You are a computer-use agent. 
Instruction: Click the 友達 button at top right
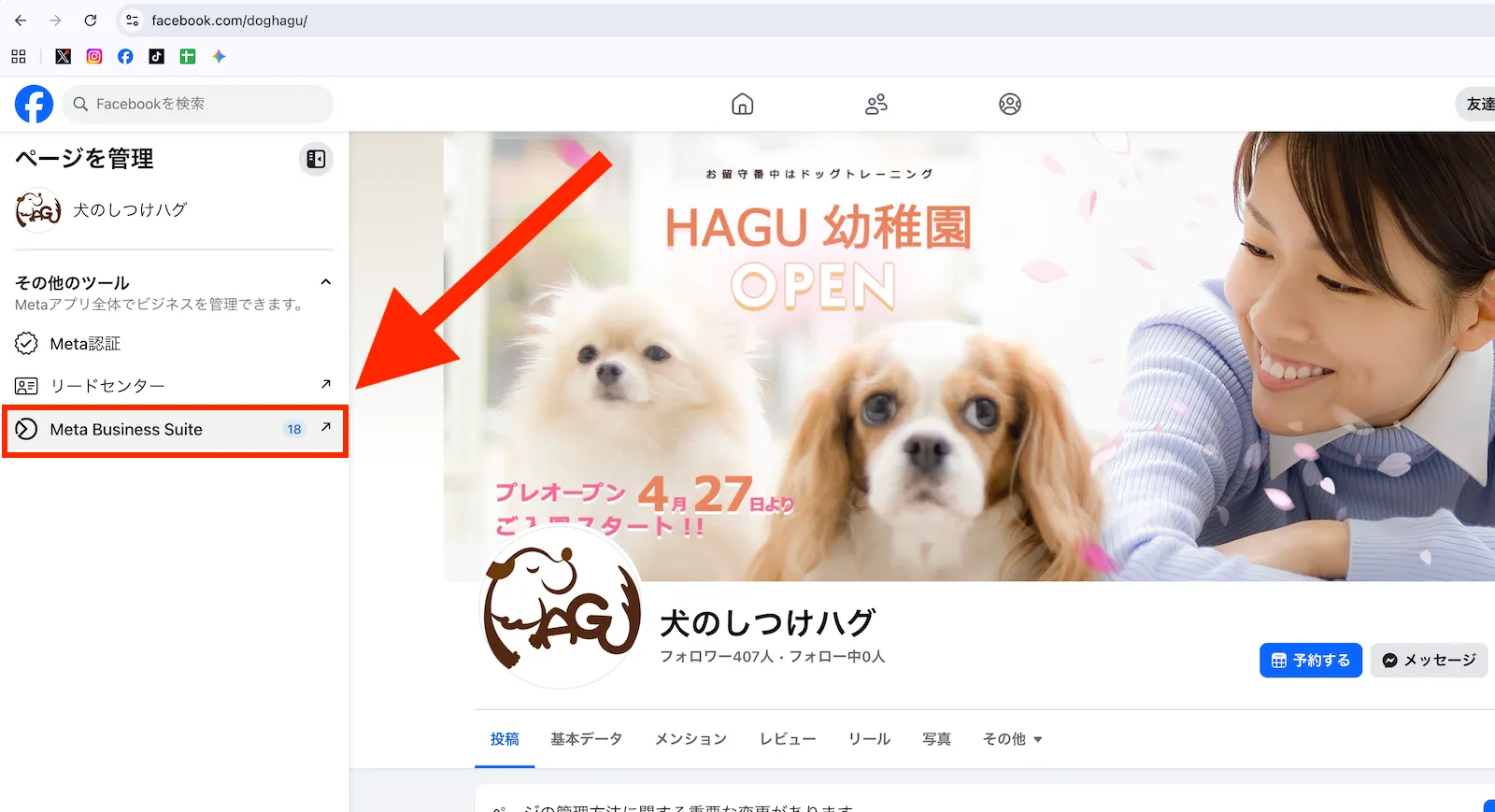pyautogui.click(x=1477, y=104)
